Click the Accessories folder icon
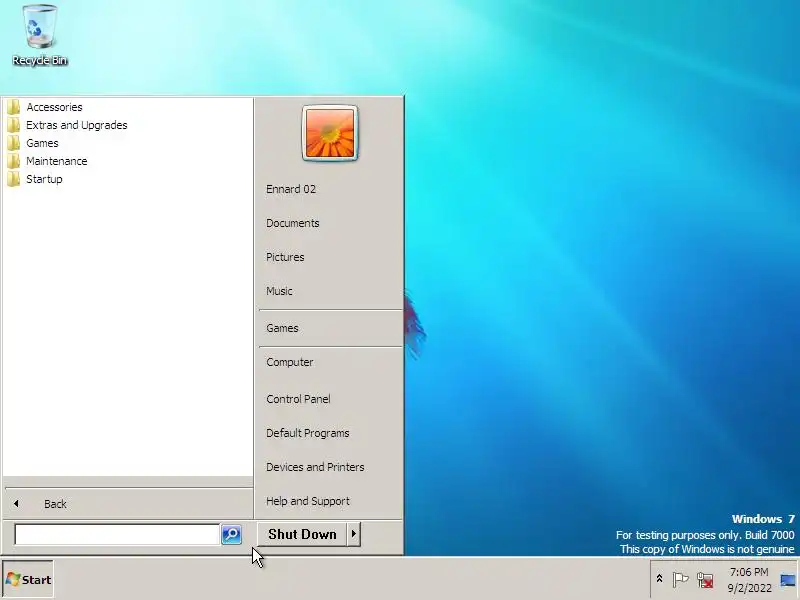Screen dimensions: 800x600 tap(14, 107)
